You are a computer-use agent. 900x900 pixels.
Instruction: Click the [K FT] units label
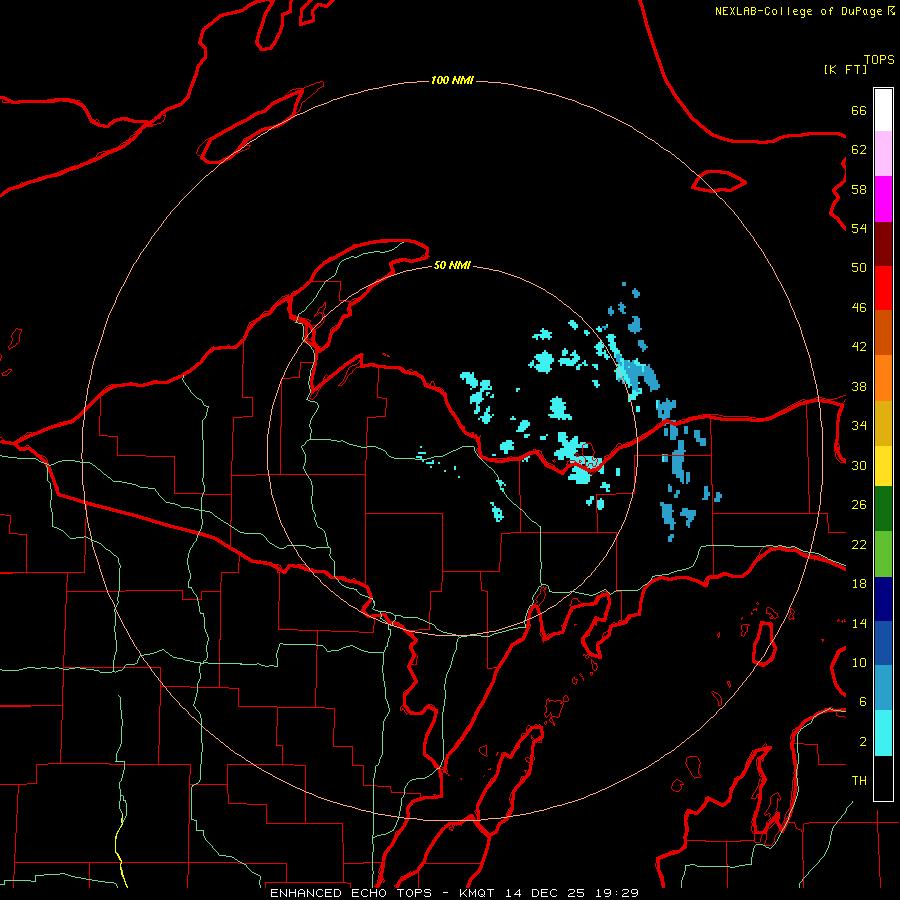coord(845,69)
